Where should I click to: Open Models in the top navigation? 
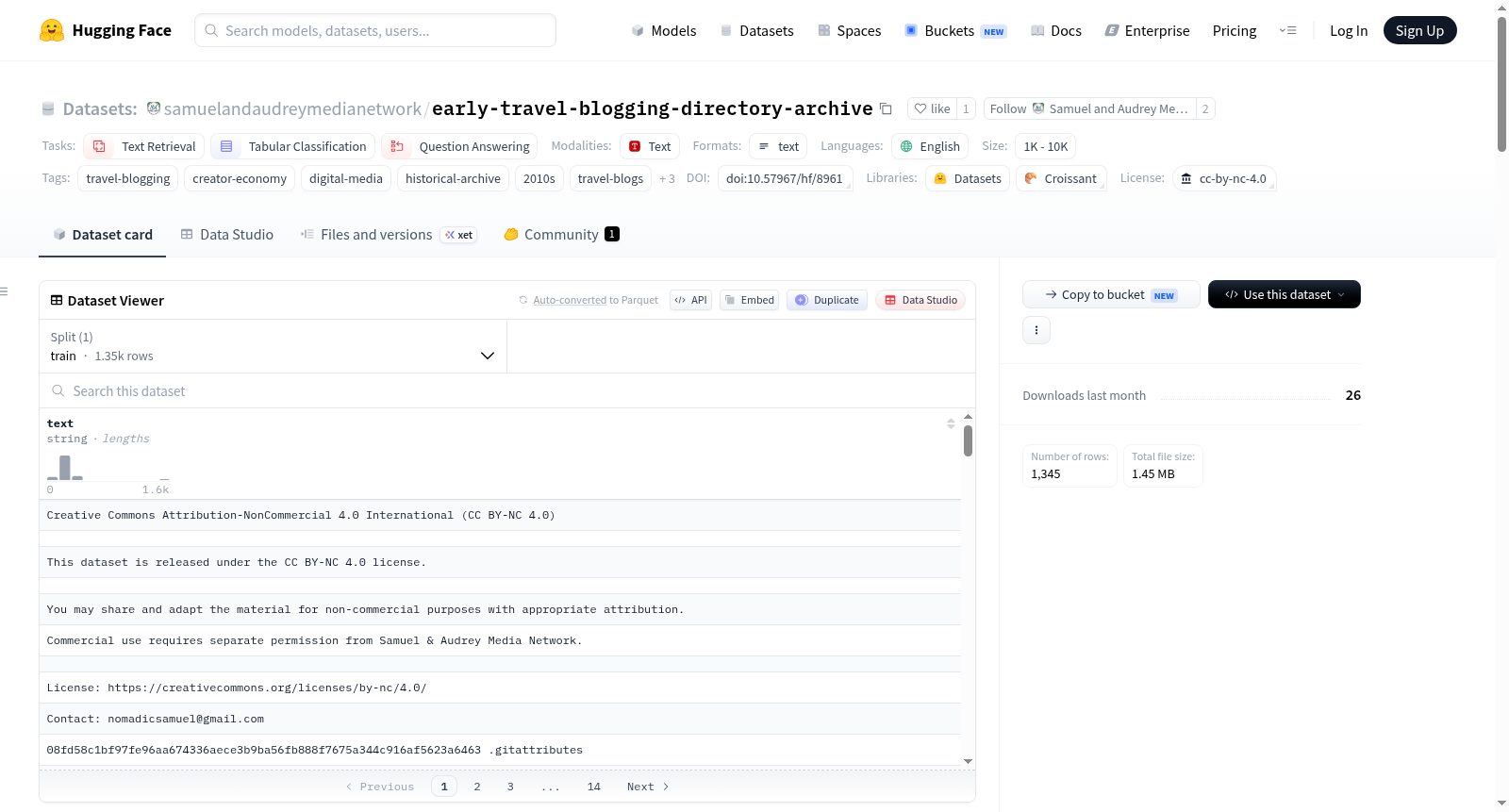pyautogui.click(x=664, y=30)
